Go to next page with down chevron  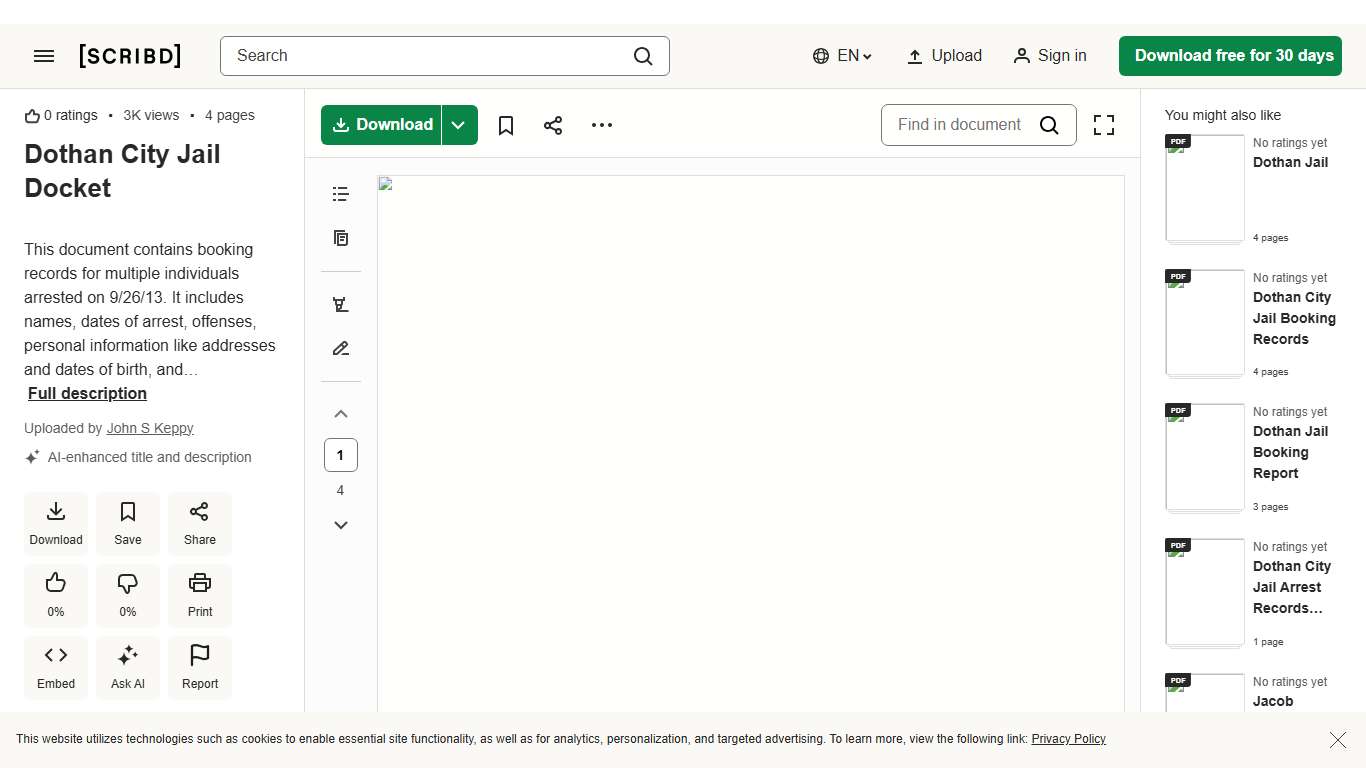[341, 525]
